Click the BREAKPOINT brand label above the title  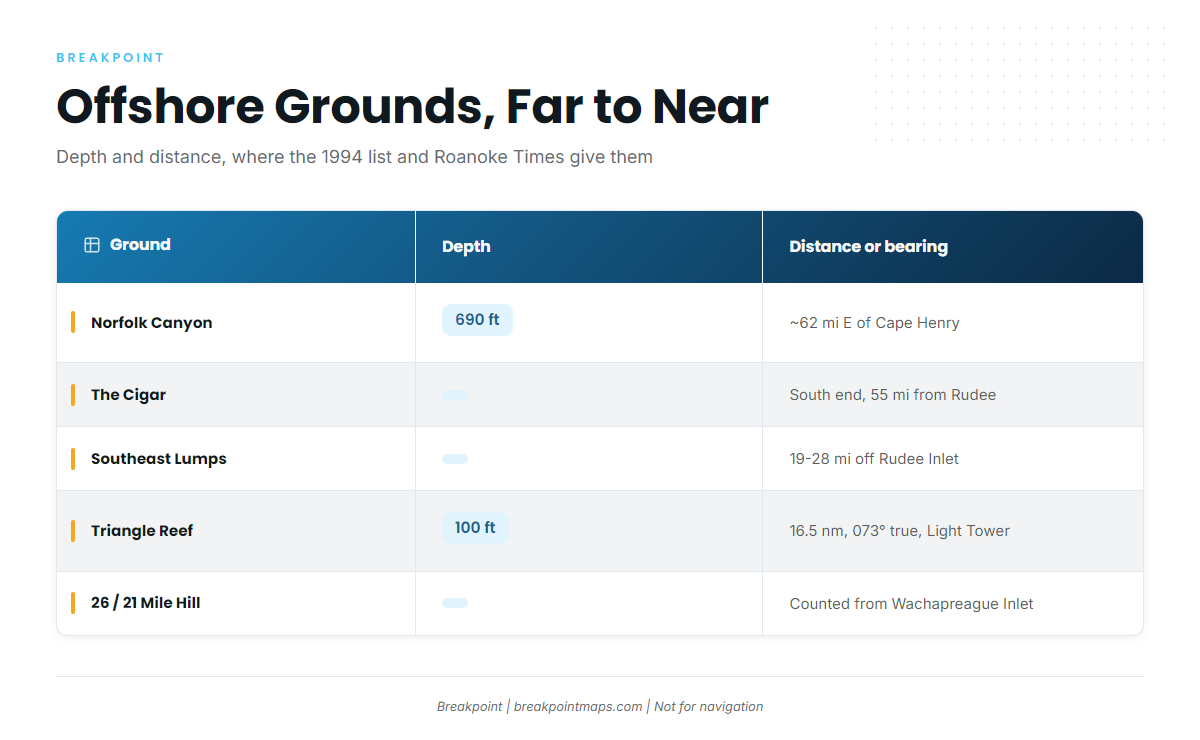(x=111, y=58)
